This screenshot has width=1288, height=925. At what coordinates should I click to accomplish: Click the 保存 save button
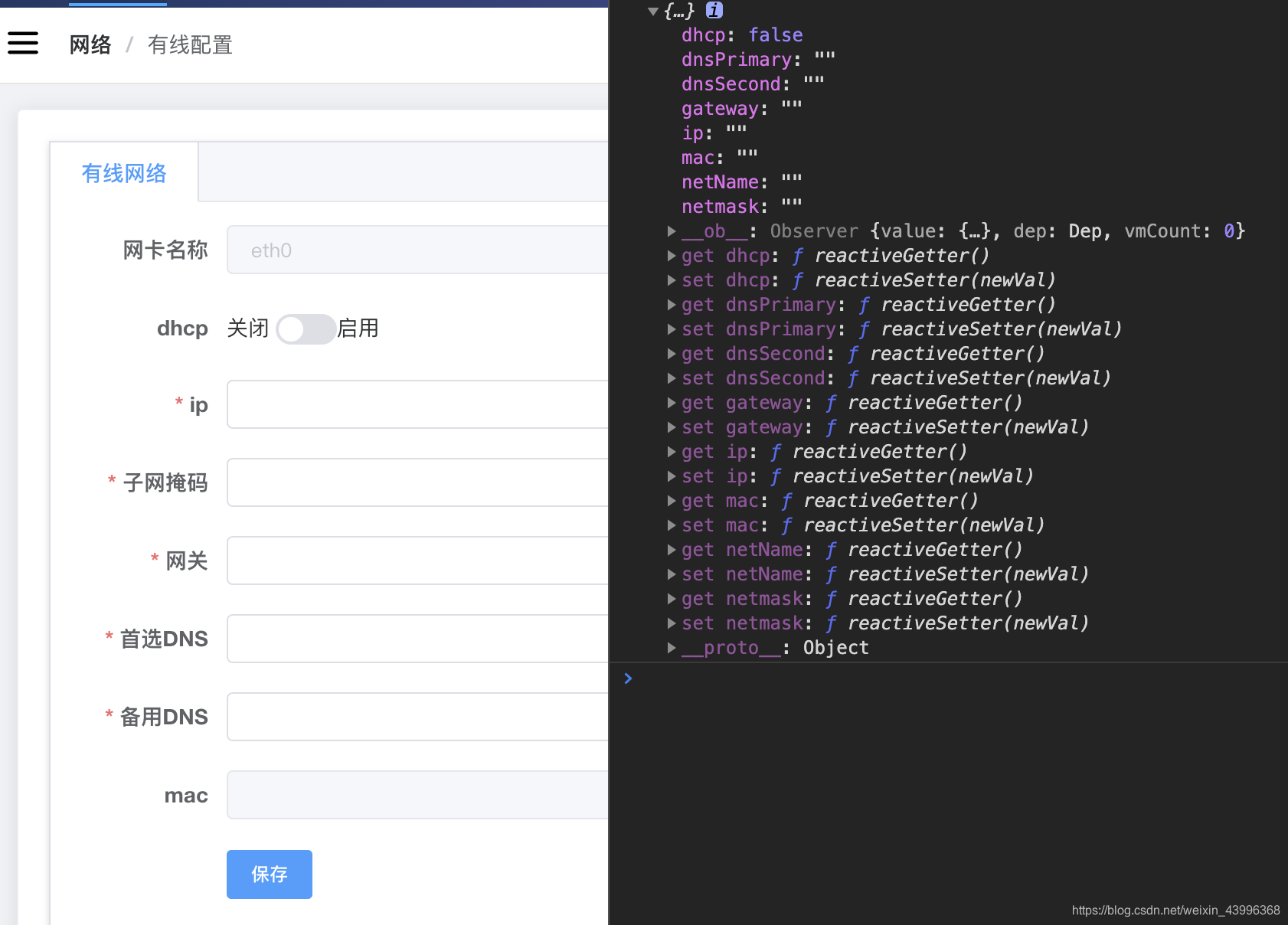270,874
